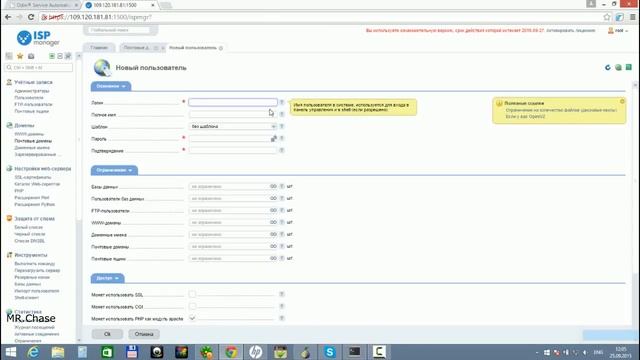The width and height of the screenshot is (640, 360).
Task: Click help icon beside Может использовать CGI
Action: click(282, 307)
